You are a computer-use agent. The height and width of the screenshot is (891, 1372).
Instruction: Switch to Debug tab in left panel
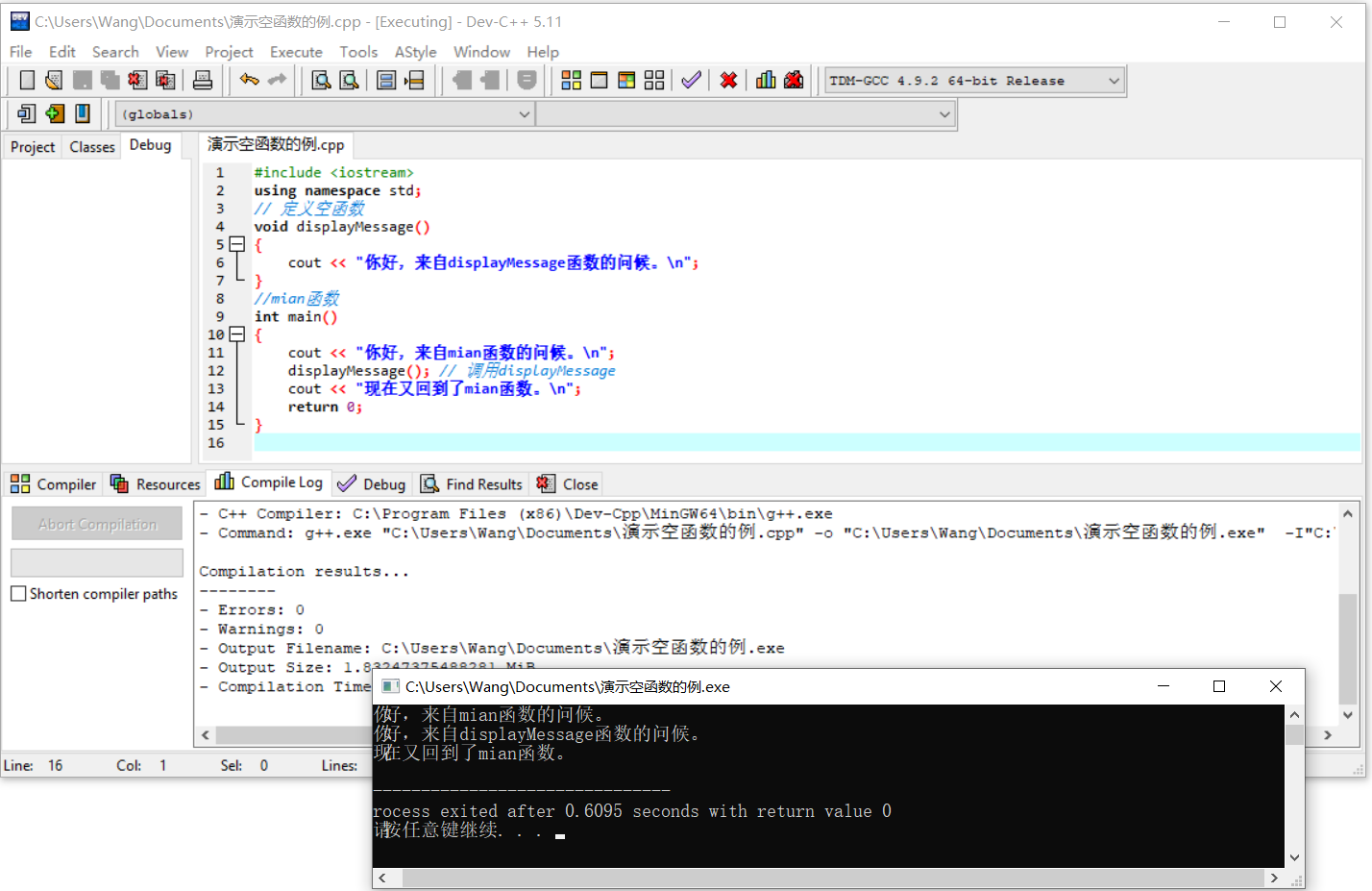[x=151, y=145]
